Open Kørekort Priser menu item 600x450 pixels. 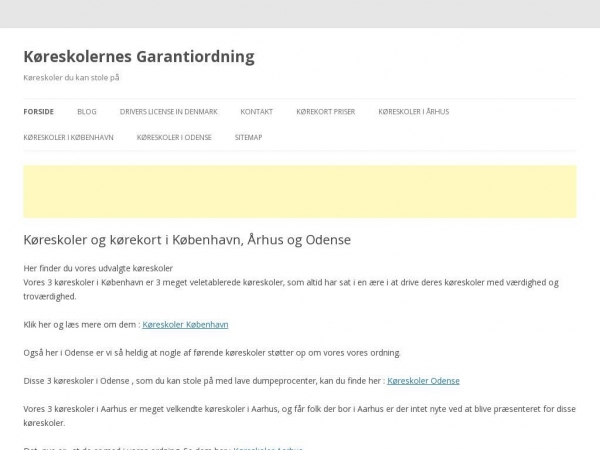tap(326, 112)
